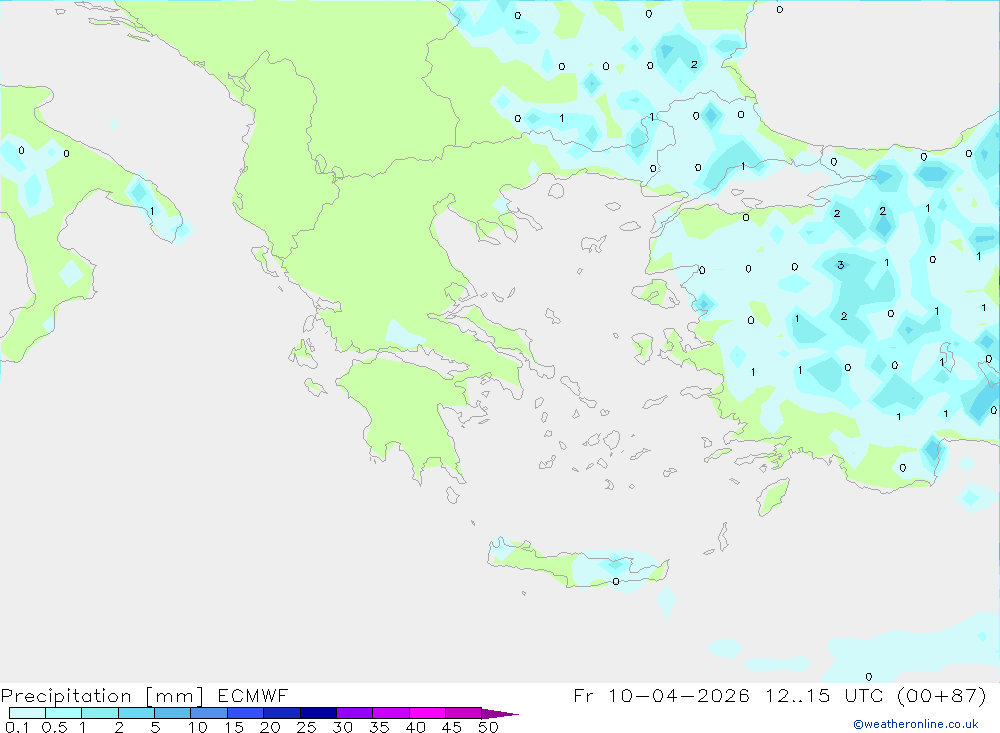Select the 0.5–1 mm legend color swatch
Screen dimensions: 1000x733
click(x=63, y=713)
